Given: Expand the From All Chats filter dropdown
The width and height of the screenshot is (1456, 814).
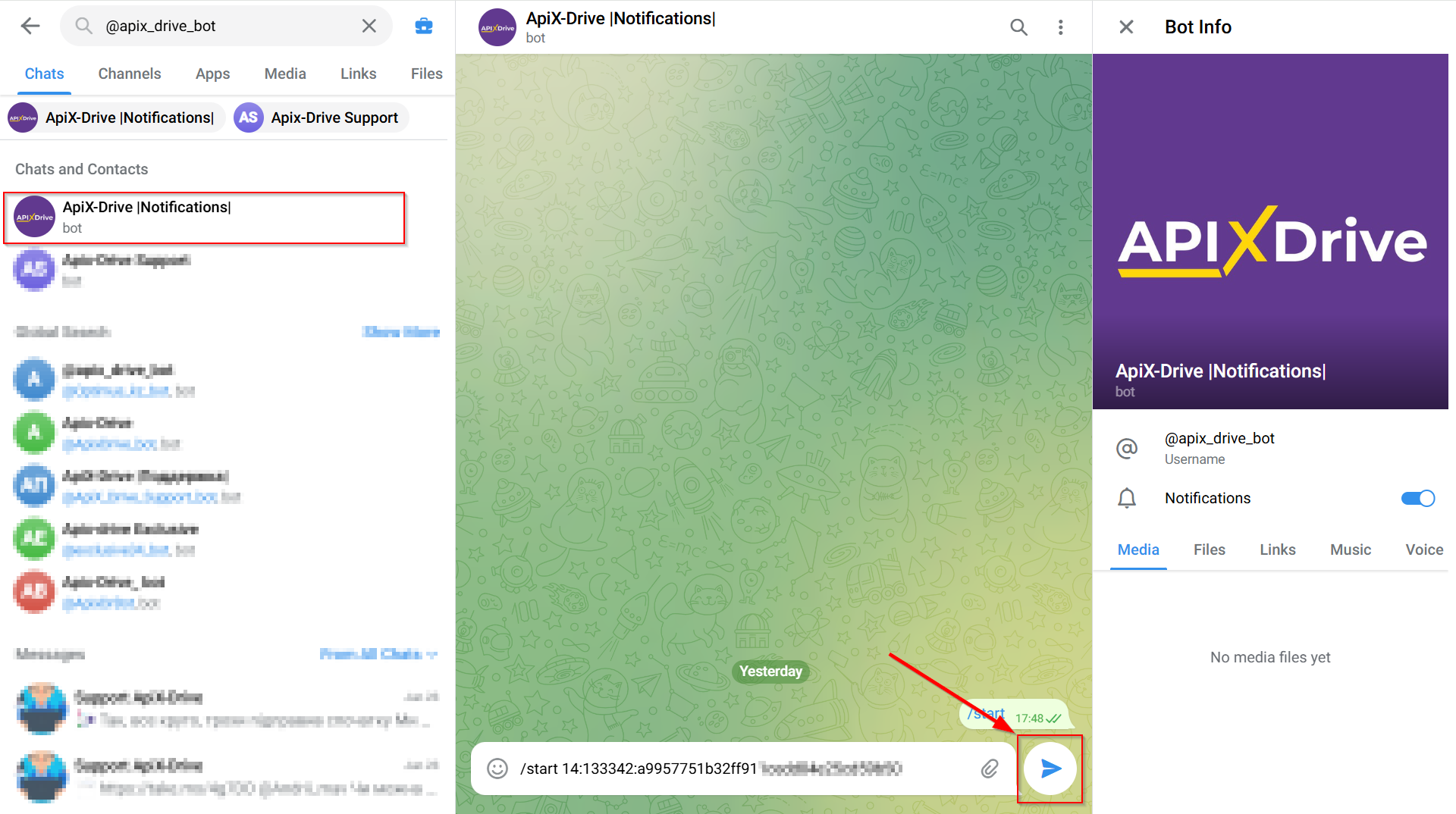Looking at the screenshot, I should pyautogui.click(x=378, y=654).
